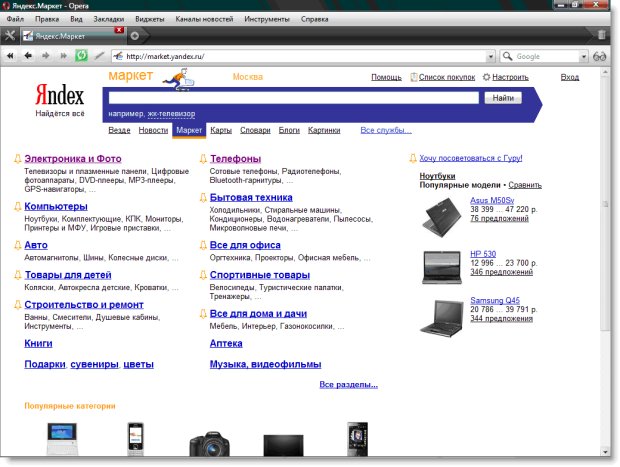Screen dimensions: 620x467
Task: Open the Виджеты menu
Action: [150, 19]
